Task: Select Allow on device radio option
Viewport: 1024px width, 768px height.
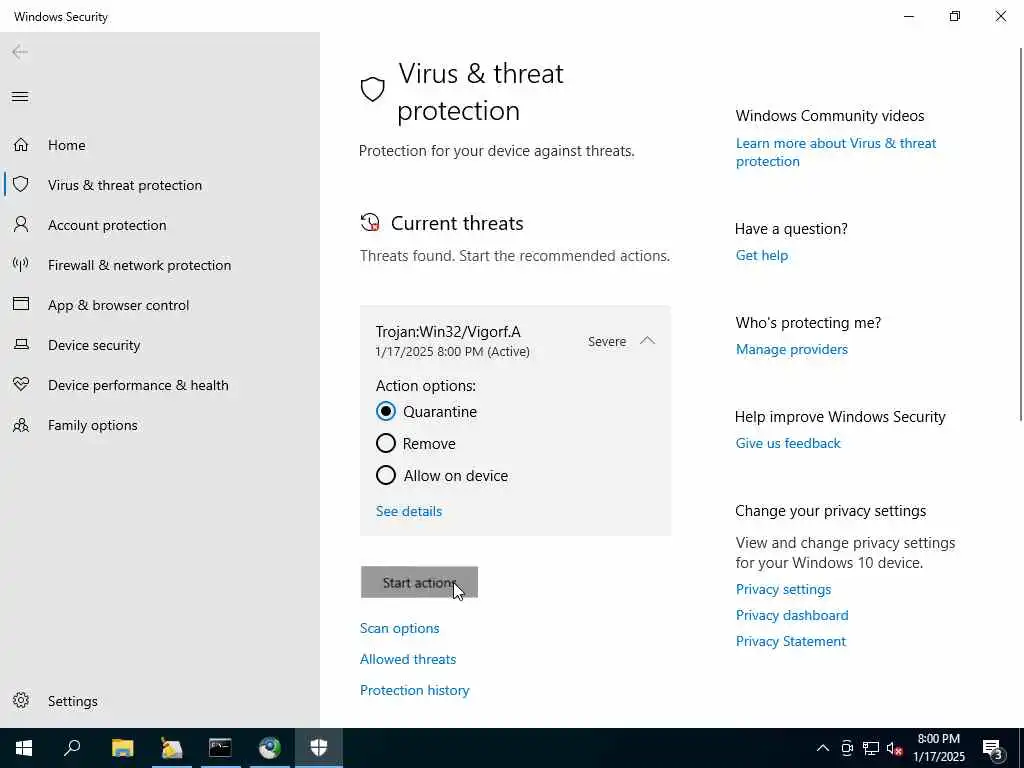Action: click(385, 475)
